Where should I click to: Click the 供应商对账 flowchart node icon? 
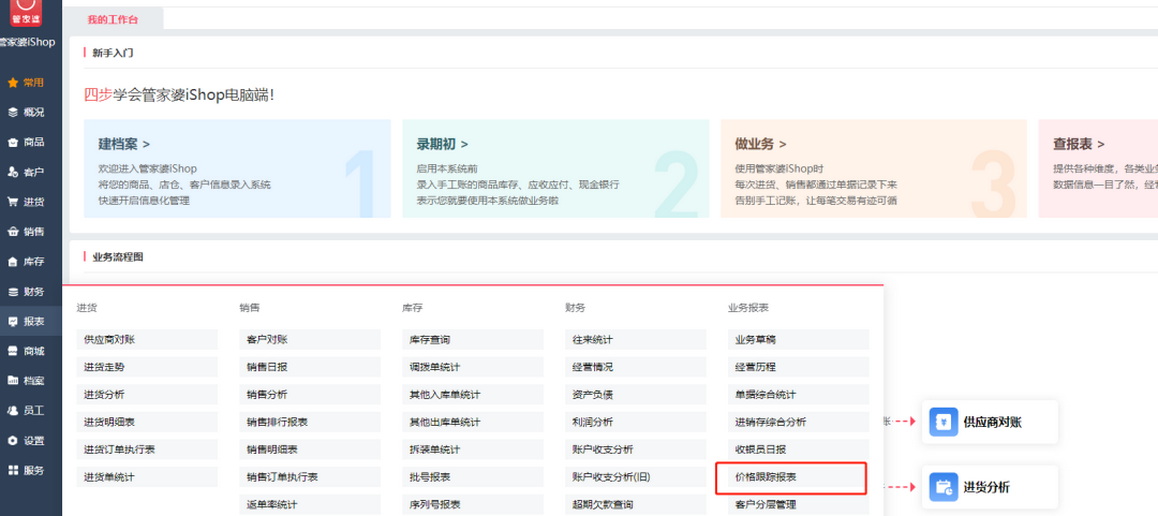coord(943,423)
